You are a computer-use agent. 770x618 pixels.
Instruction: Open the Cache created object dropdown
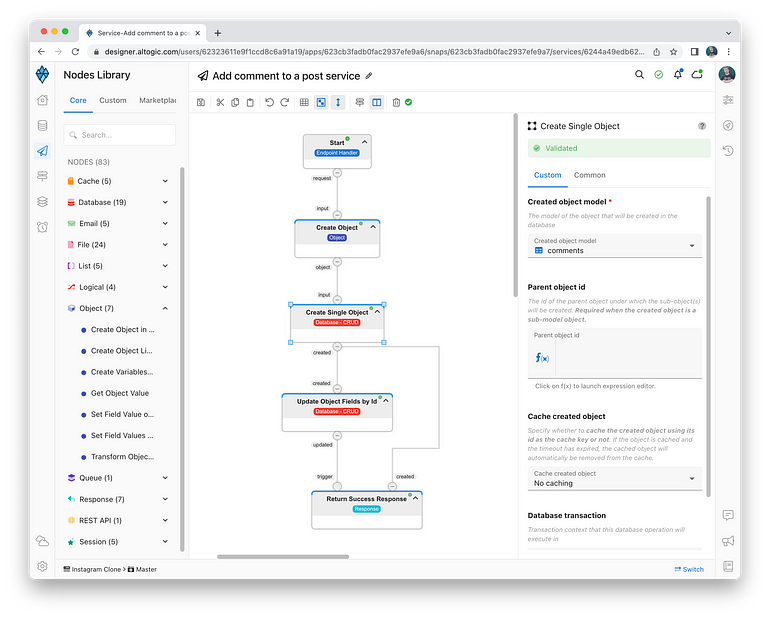pyautogui.click(x=615, y=478)
